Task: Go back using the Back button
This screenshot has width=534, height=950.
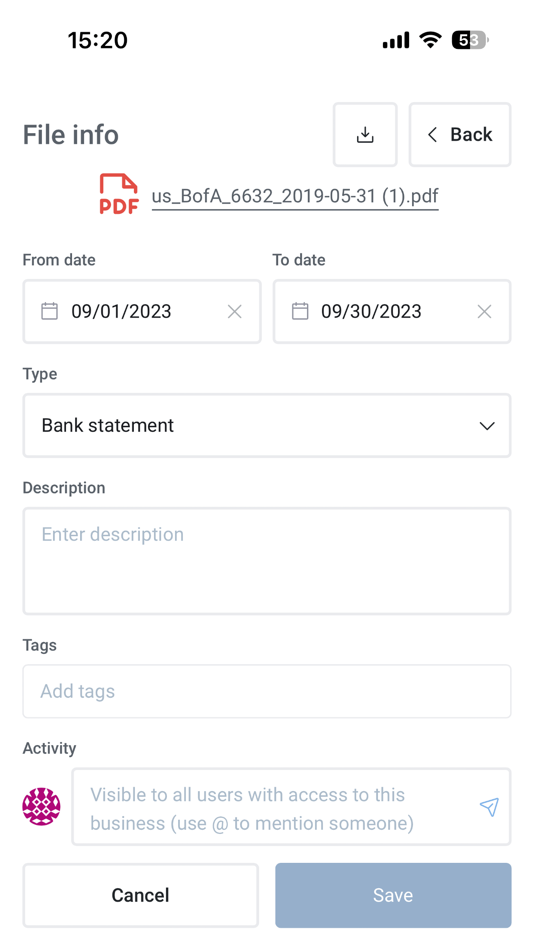Action: [x=460, y=135]
